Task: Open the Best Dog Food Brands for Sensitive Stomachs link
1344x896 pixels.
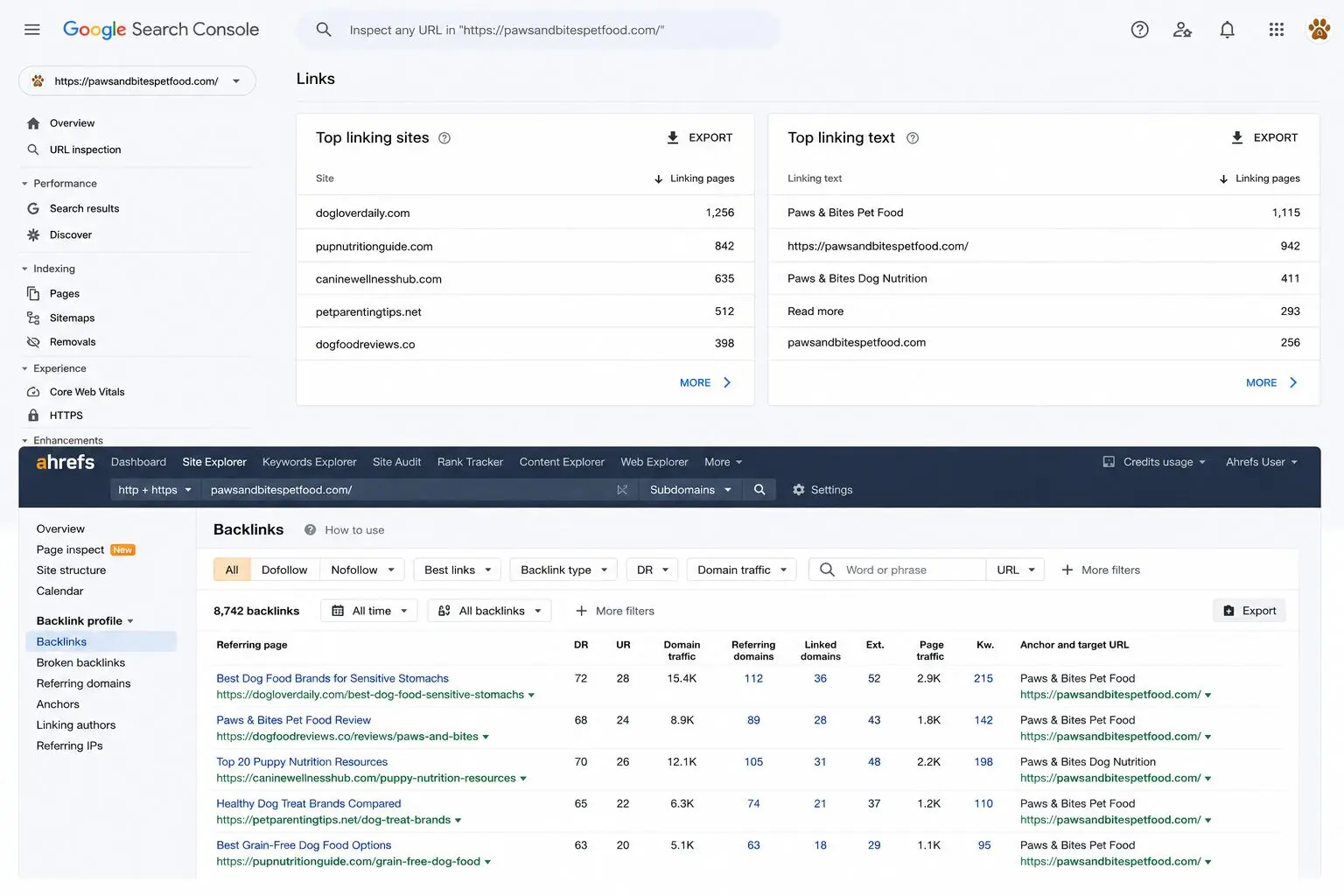Action: pyautogui.click(x=332, y=678)
